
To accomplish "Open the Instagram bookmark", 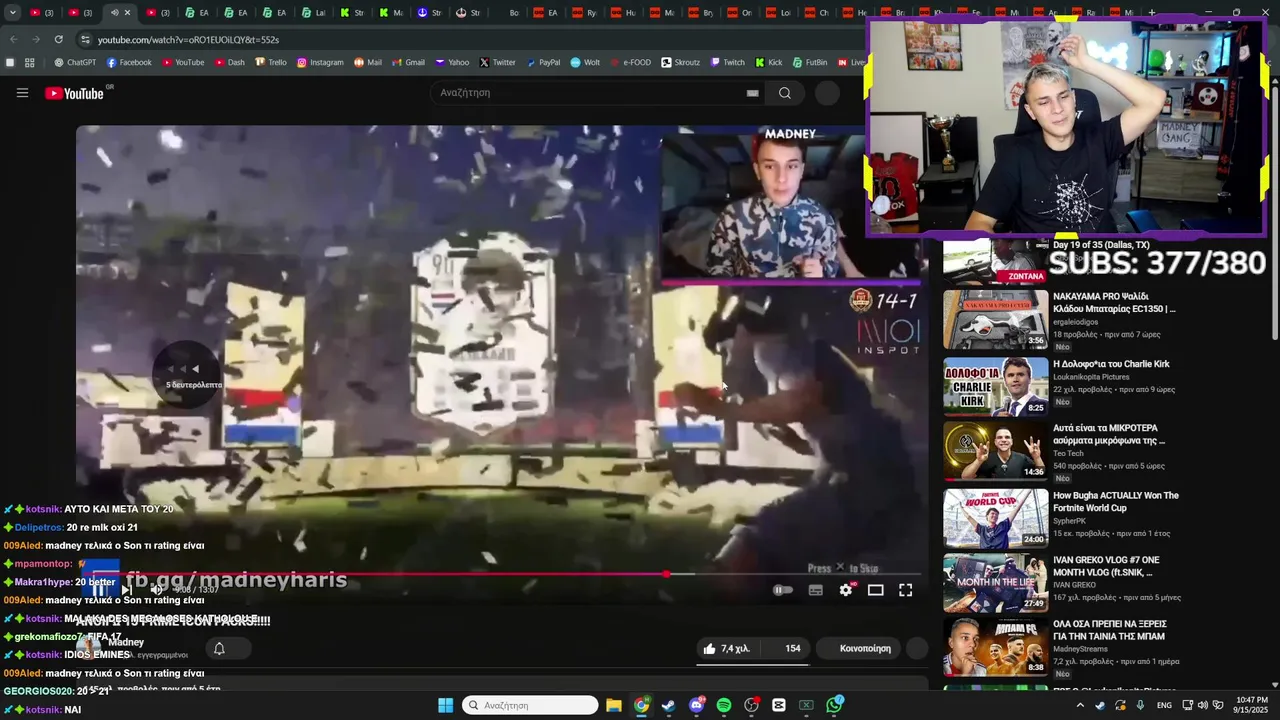I will pos(320,62).
